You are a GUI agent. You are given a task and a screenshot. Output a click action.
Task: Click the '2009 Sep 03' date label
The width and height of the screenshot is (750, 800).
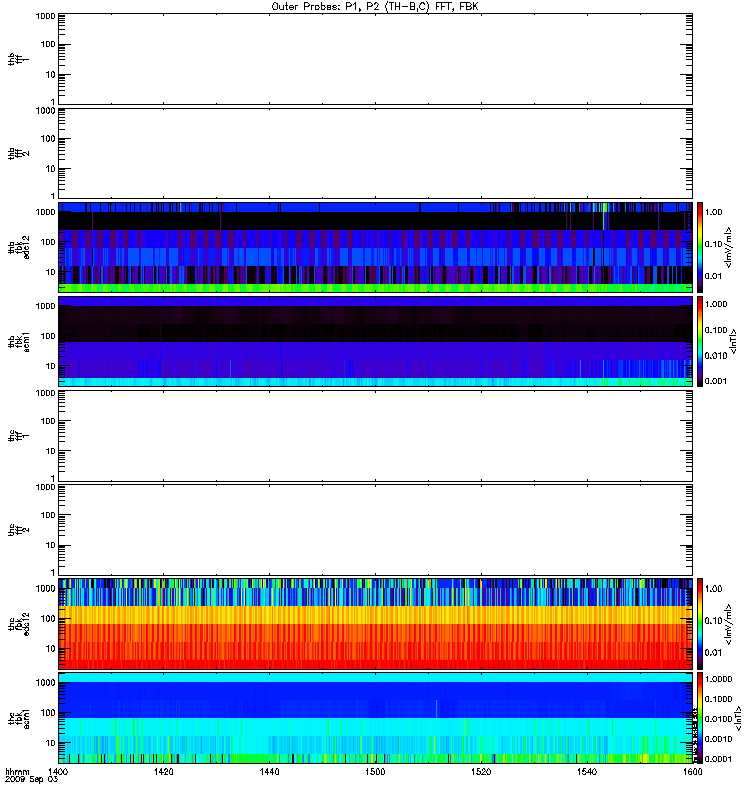(x=31, y=780)
